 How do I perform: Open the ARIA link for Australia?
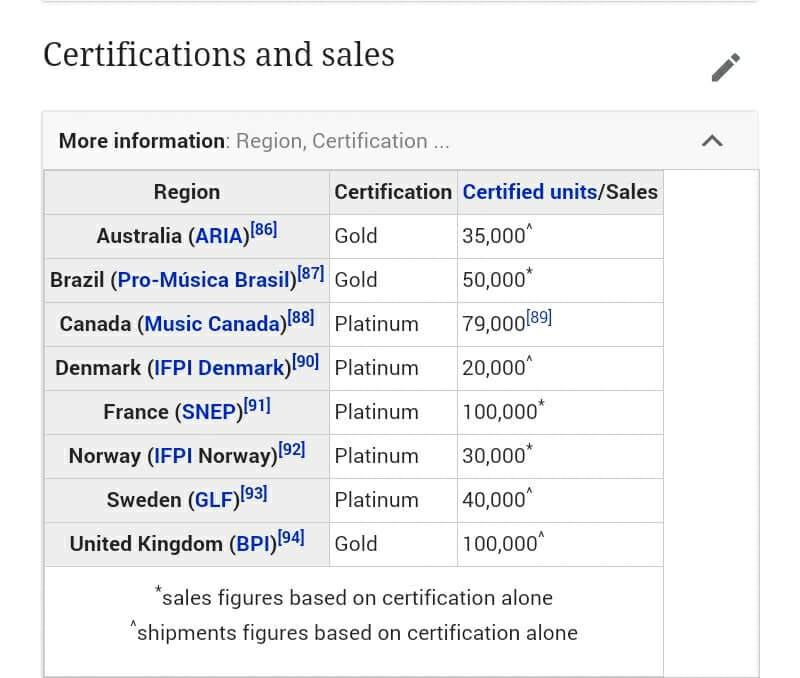point(218,236)
